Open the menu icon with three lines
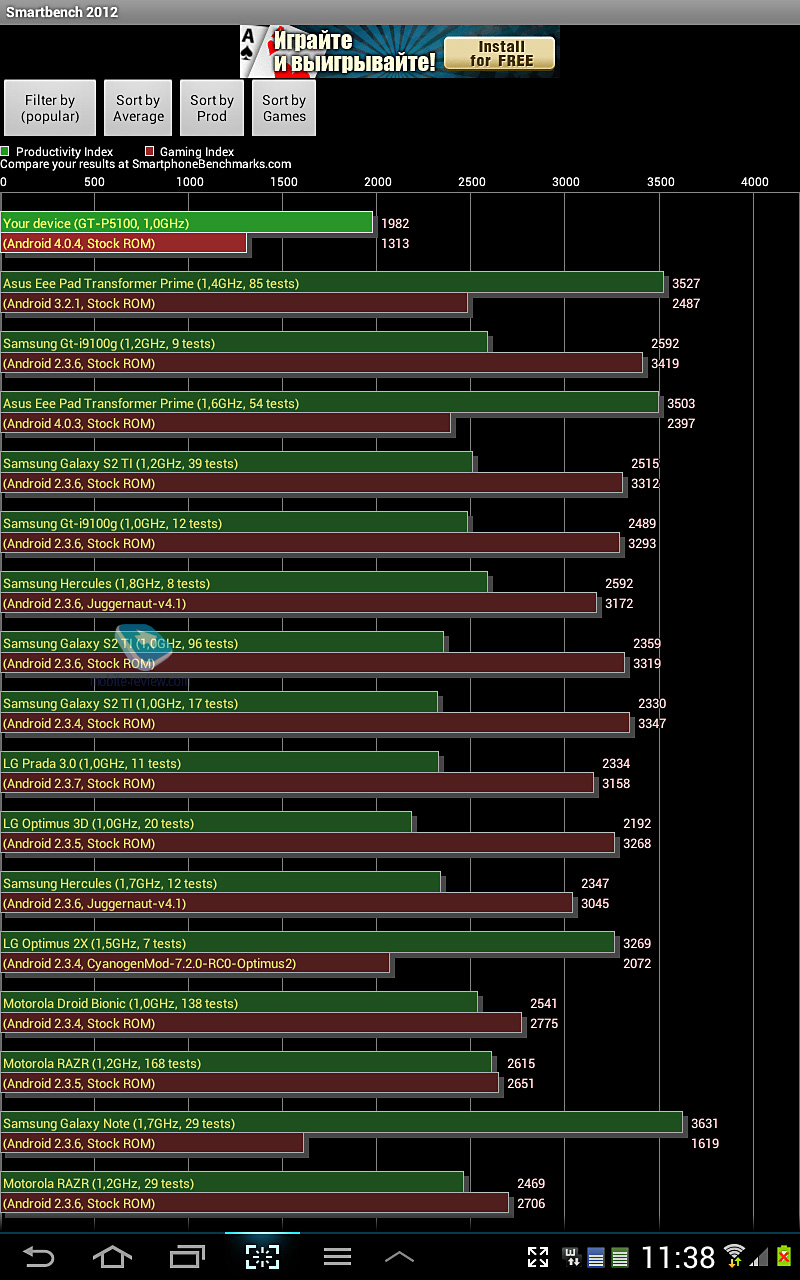 (x=337, y=1257)
